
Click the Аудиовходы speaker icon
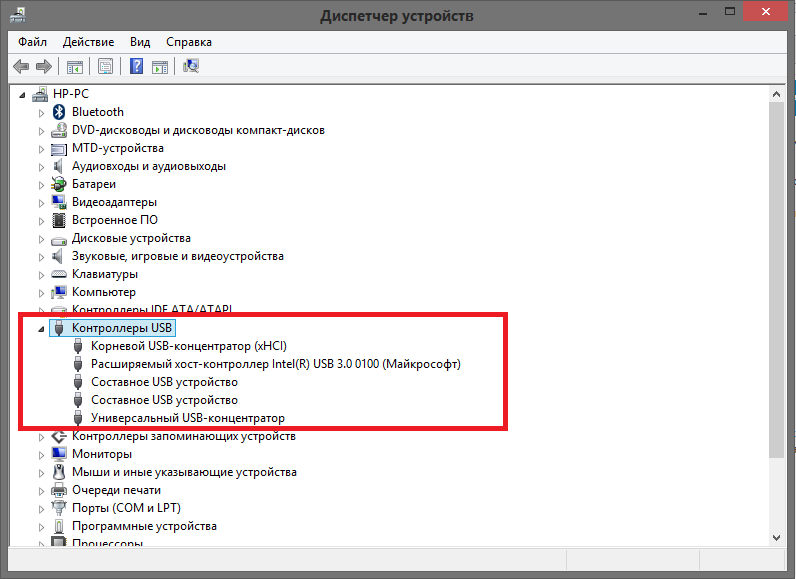pos(58,166)
